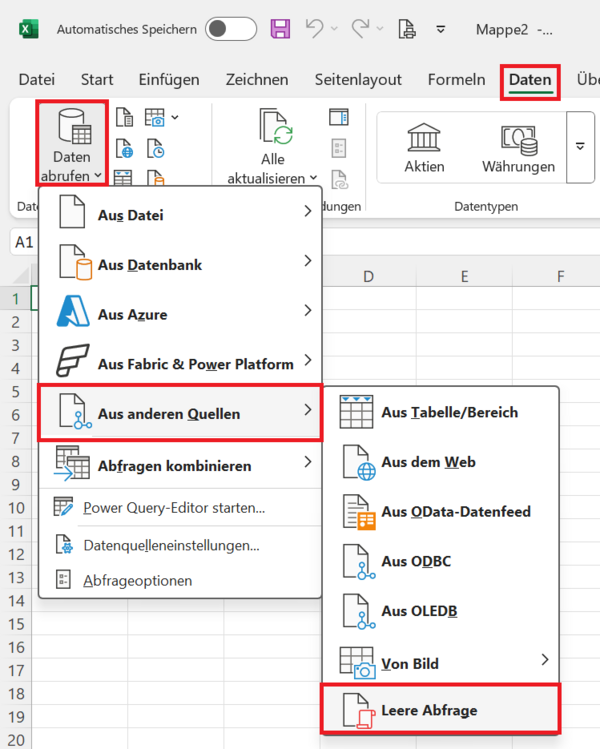The image size is (600, 749).
Task: Click the A1 name box
Action: tap(24, 242)
